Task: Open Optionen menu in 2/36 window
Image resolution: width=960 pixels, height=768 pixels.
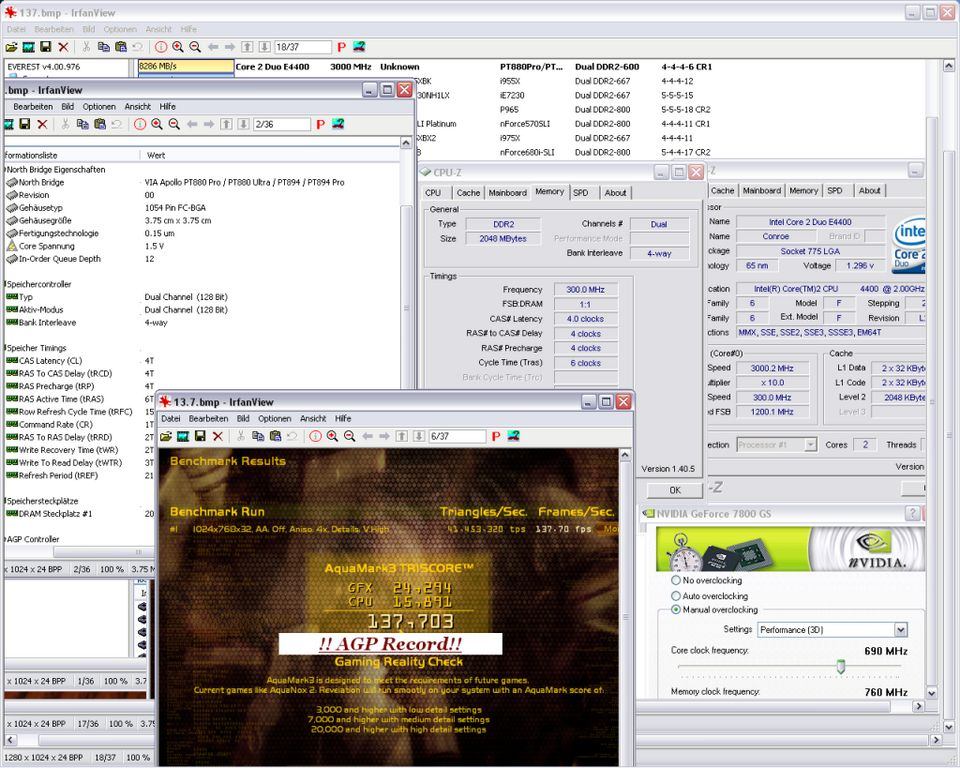Action: pos(99,107)
